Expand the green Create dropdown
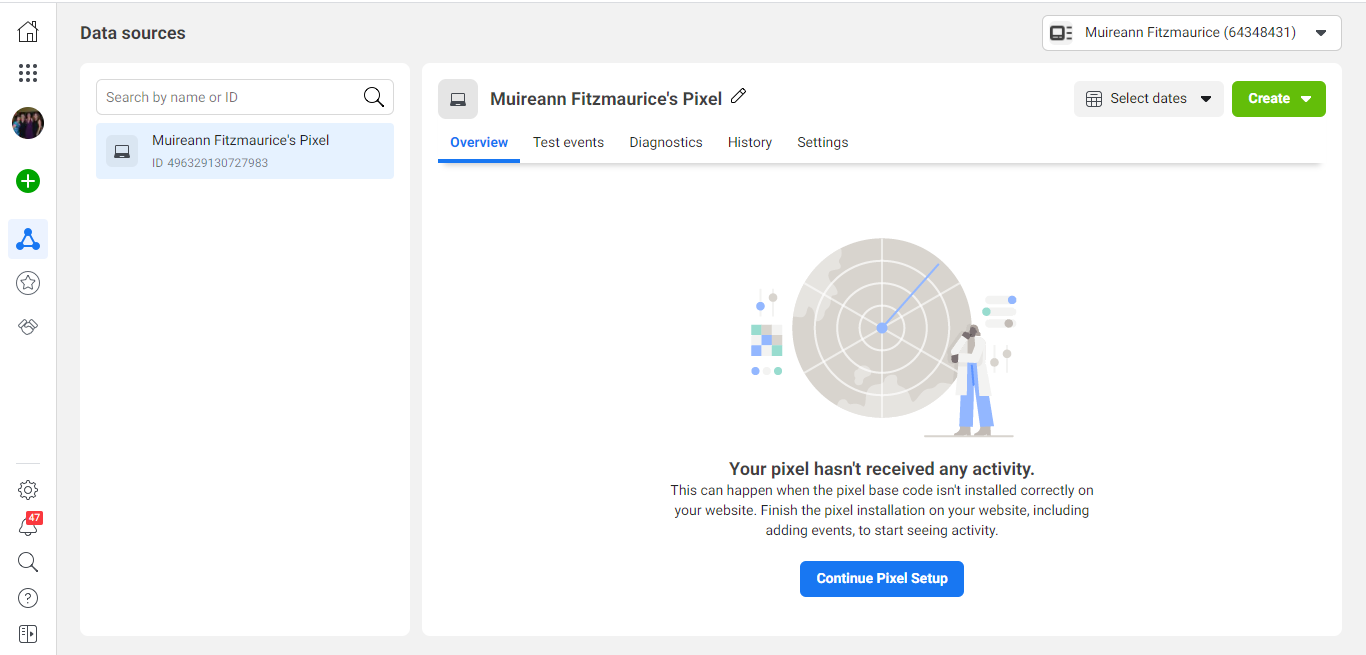Viewport: 1366px width, 655px height. point(1278,99)
